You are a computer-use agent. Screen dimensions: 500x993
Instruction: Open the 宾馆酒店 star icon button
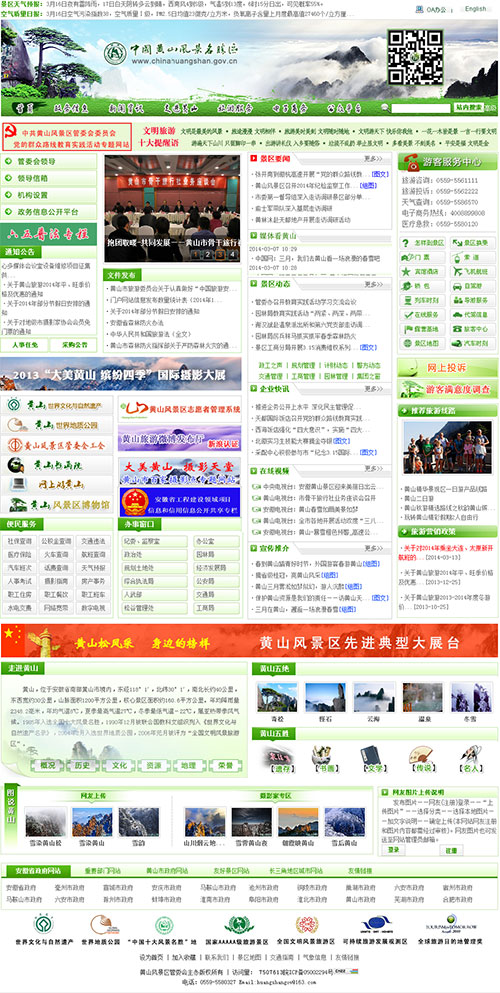pos(422,271)
